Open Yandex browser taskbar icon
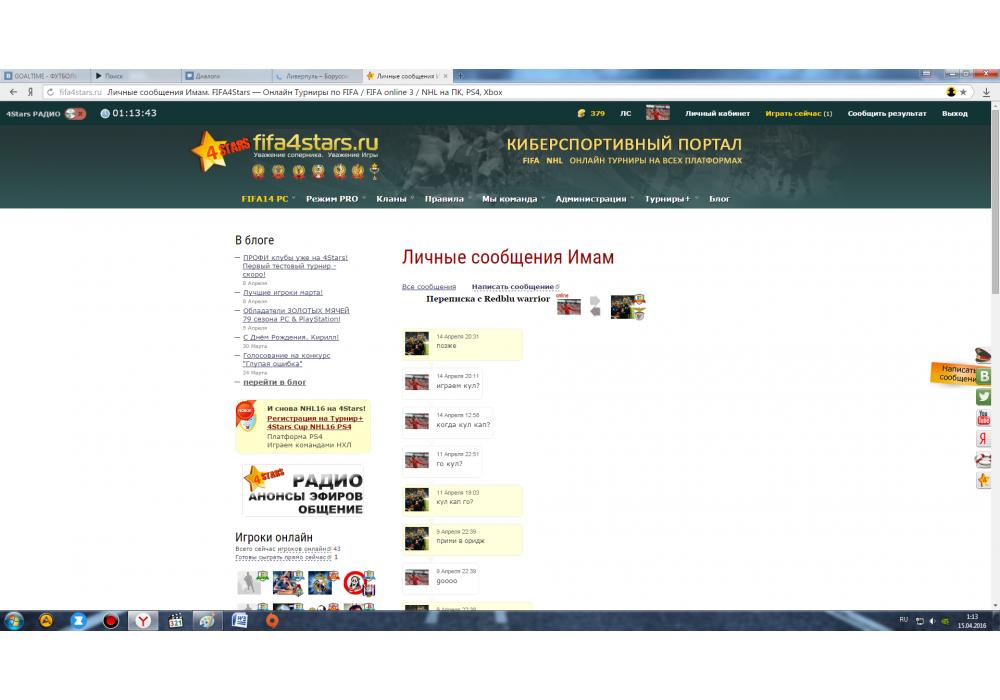This screenshot has height=700, width=1000. click(x=143, y=620)
